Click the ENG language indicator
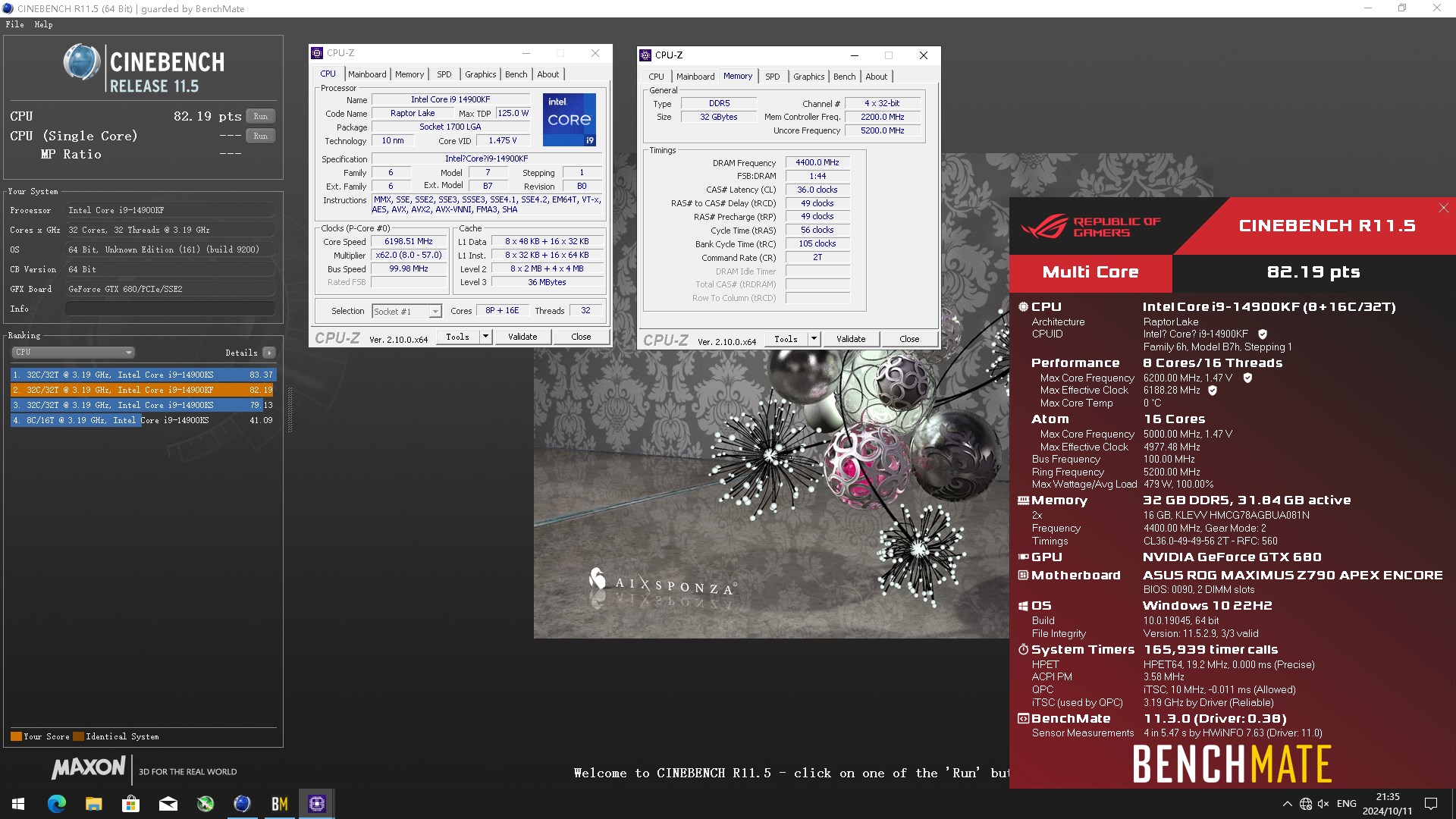This screenshot has height=819, width=1456. pyautogui.click(x=1346, y=804)
